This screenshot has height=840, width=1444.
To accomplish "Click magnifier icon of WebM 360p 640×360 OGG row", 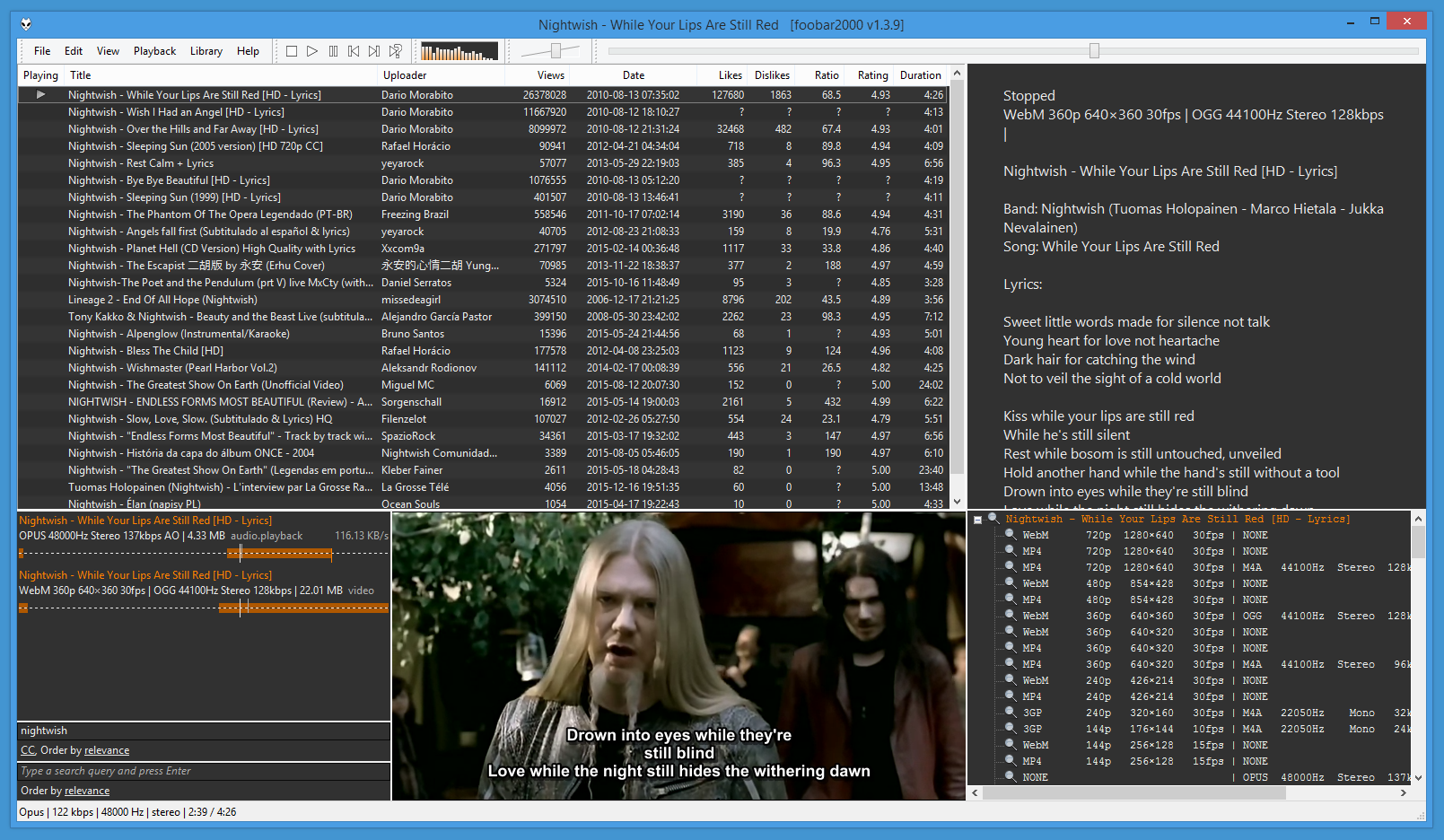I will point(1010,615).
